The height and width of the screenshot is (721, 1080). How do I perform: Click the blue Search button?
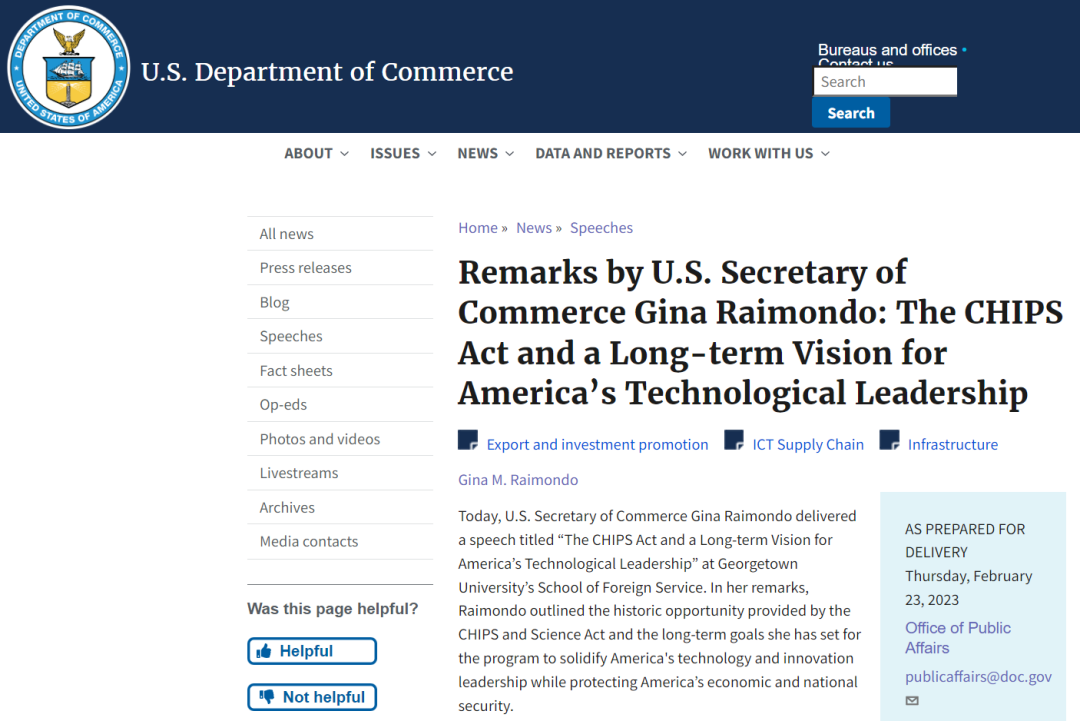[851, 113]
